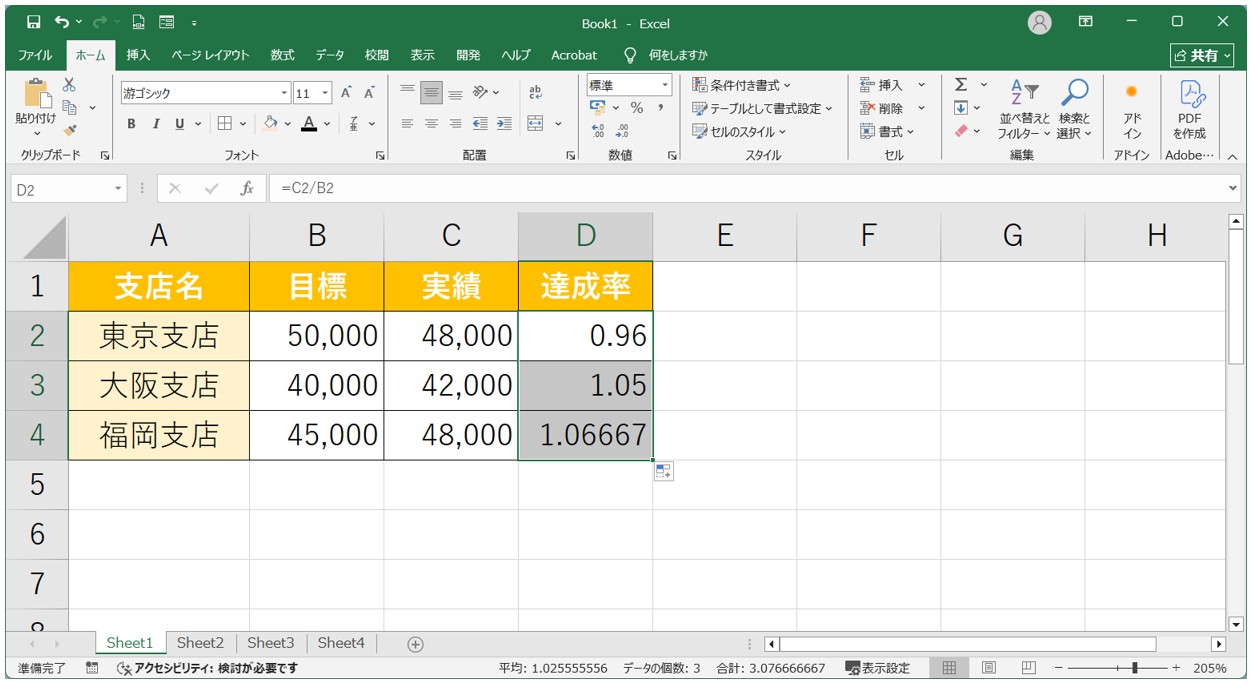Toggle underline formatting
This screenshot has width=1252, height=685.
180,124
